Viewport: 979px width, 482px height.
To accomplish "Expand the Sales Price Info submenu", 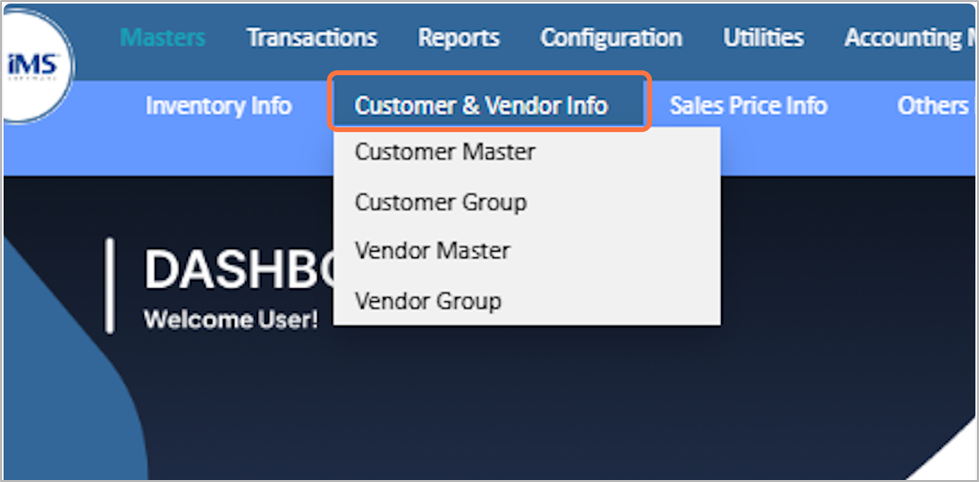I will pyautogui.click(x=748, y=105).
